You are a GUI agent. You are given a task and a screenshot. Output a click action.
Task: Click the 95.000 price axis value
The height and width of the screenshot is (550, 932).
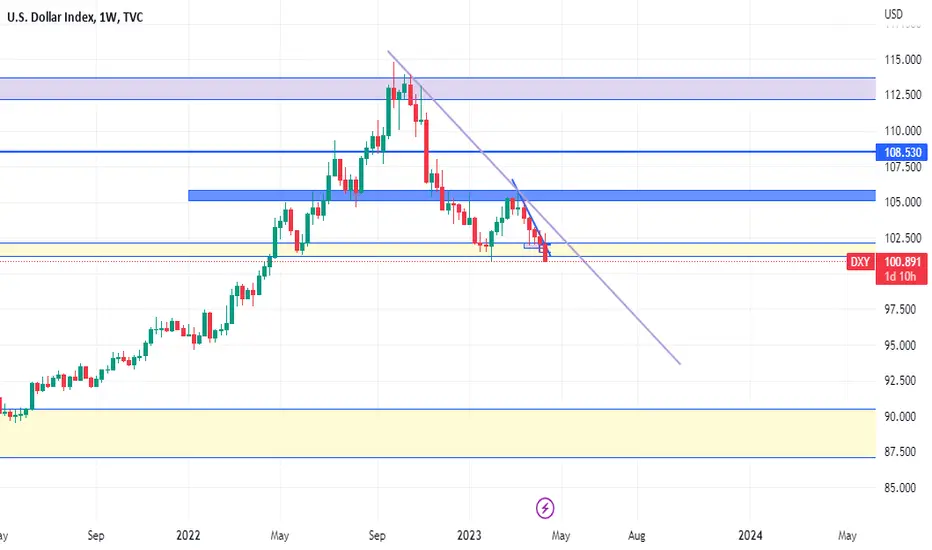(902, 345)
